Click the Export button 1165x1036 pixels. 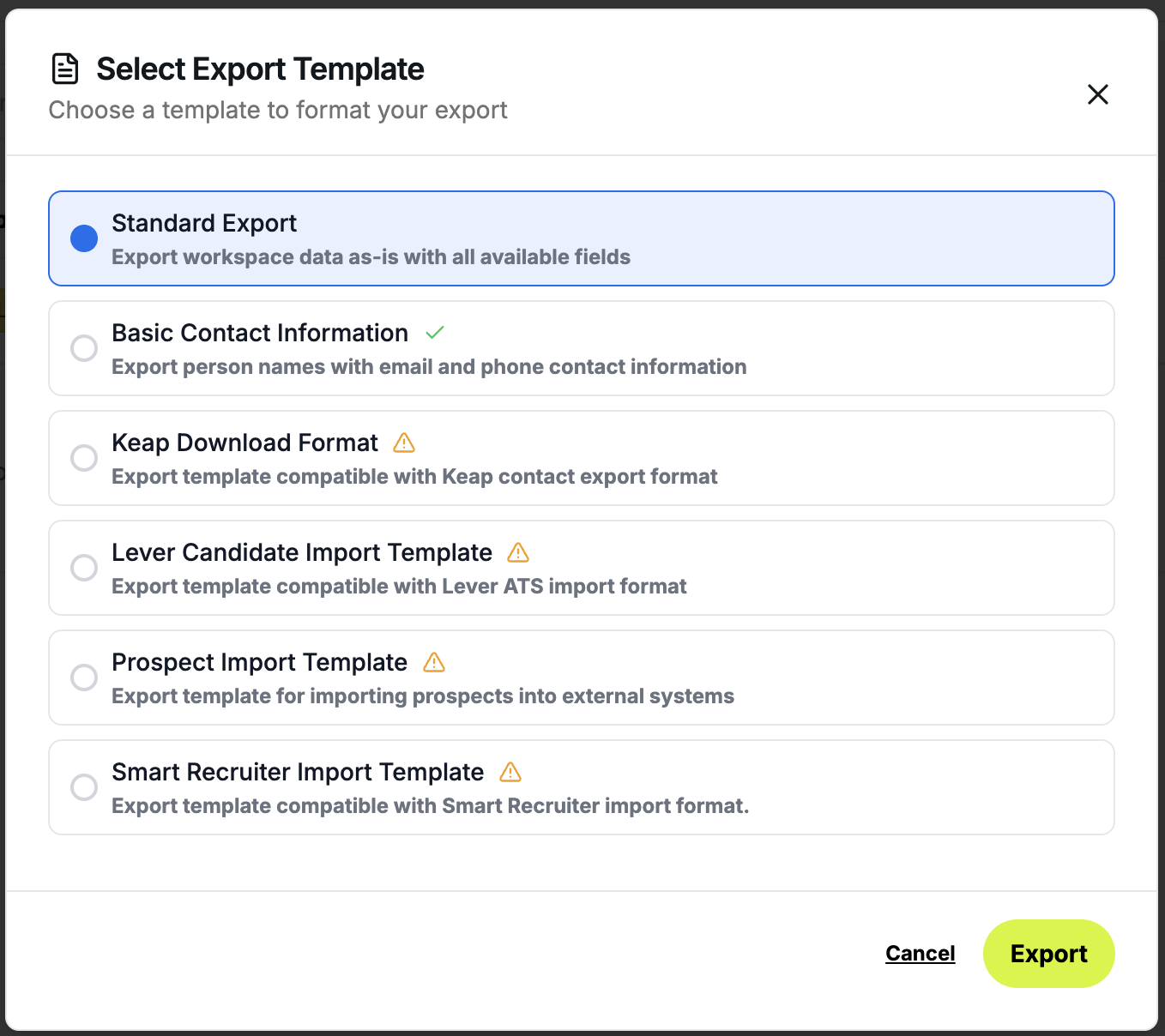pyautogui.click(x=1049, y=953)
